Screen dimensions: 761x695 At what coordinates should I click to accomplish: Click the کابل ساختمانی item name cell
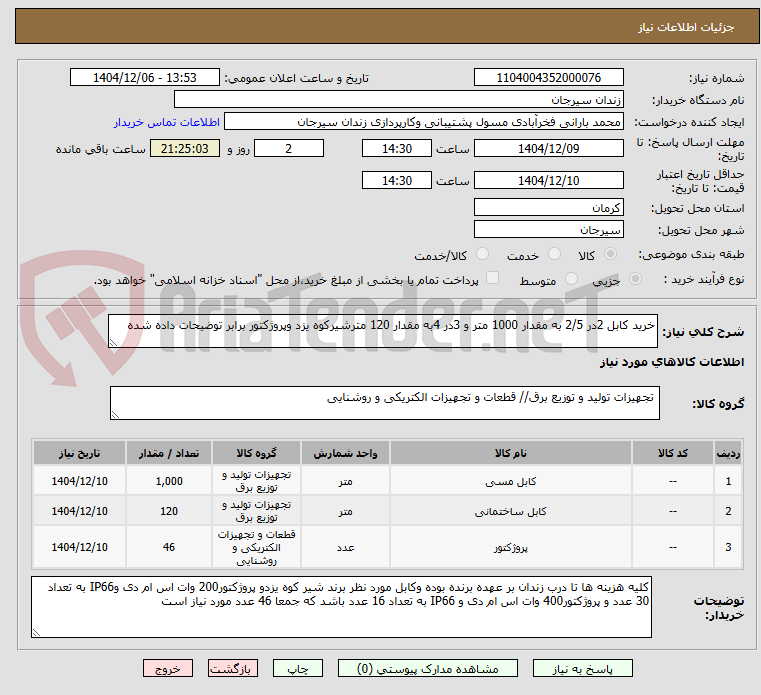pyautogui.click(x=511, y=511)
